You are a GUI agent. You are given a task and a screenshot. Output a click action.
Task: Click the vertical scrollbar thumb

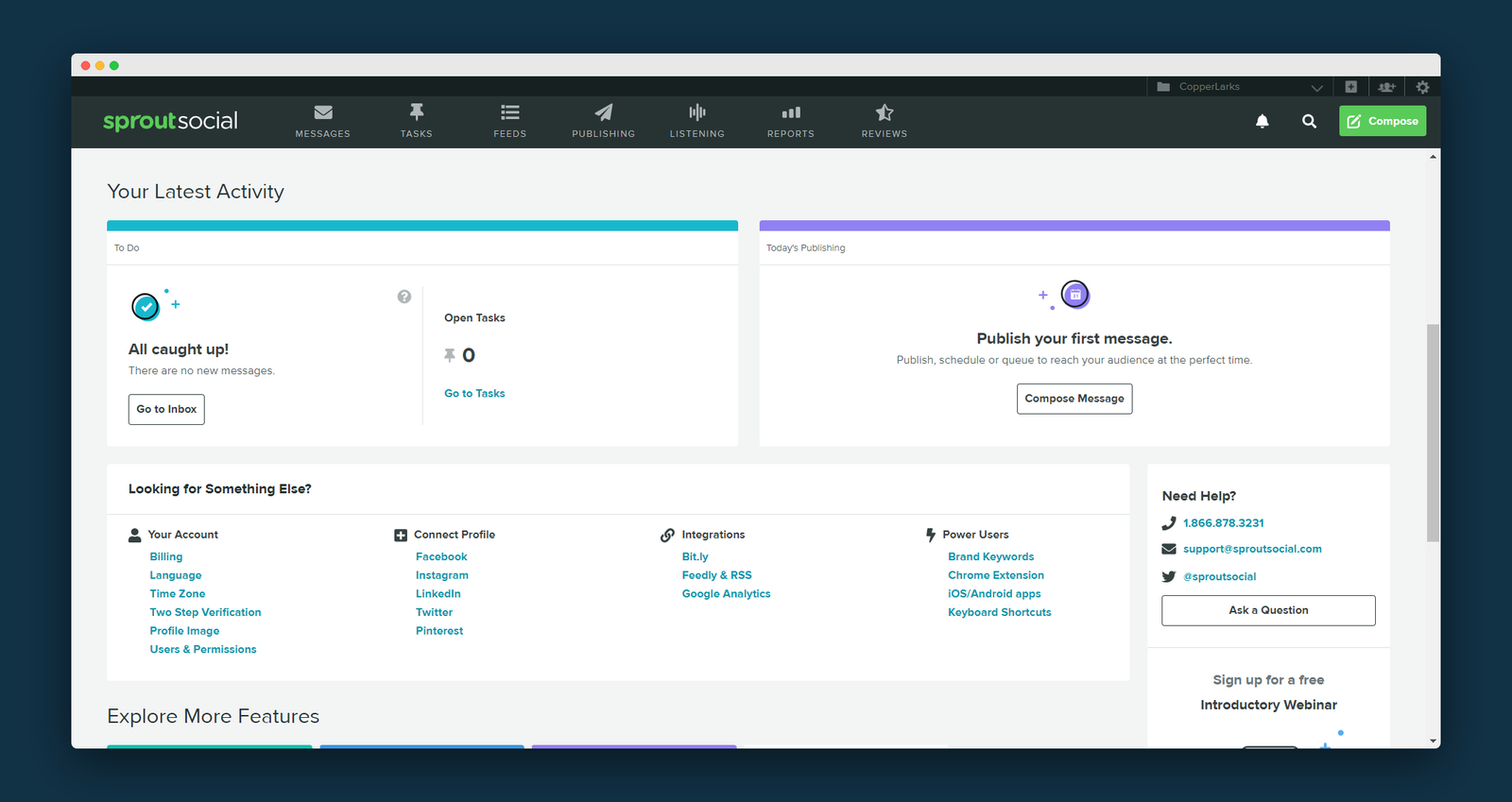tap(1433, 433)
